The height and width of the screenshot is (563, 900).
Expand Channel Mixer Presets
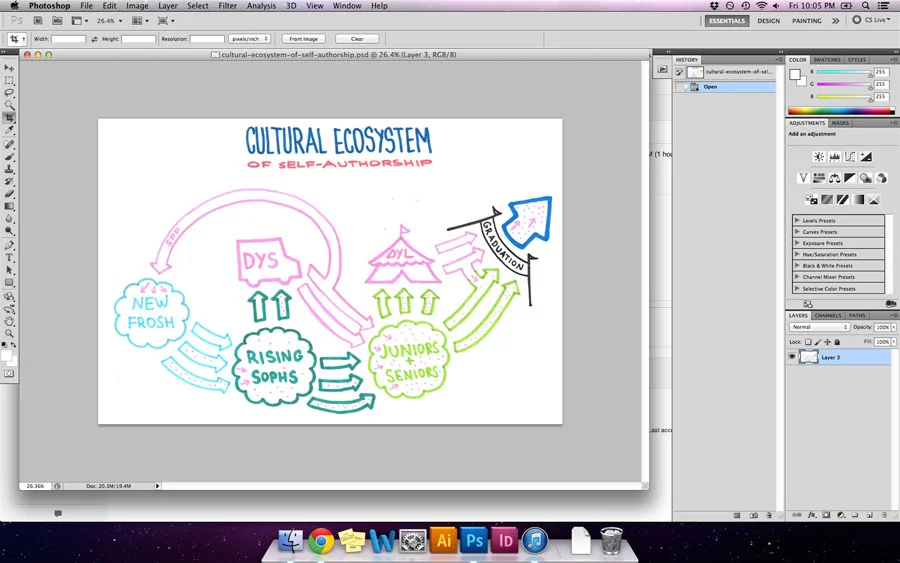pos(797,277)
